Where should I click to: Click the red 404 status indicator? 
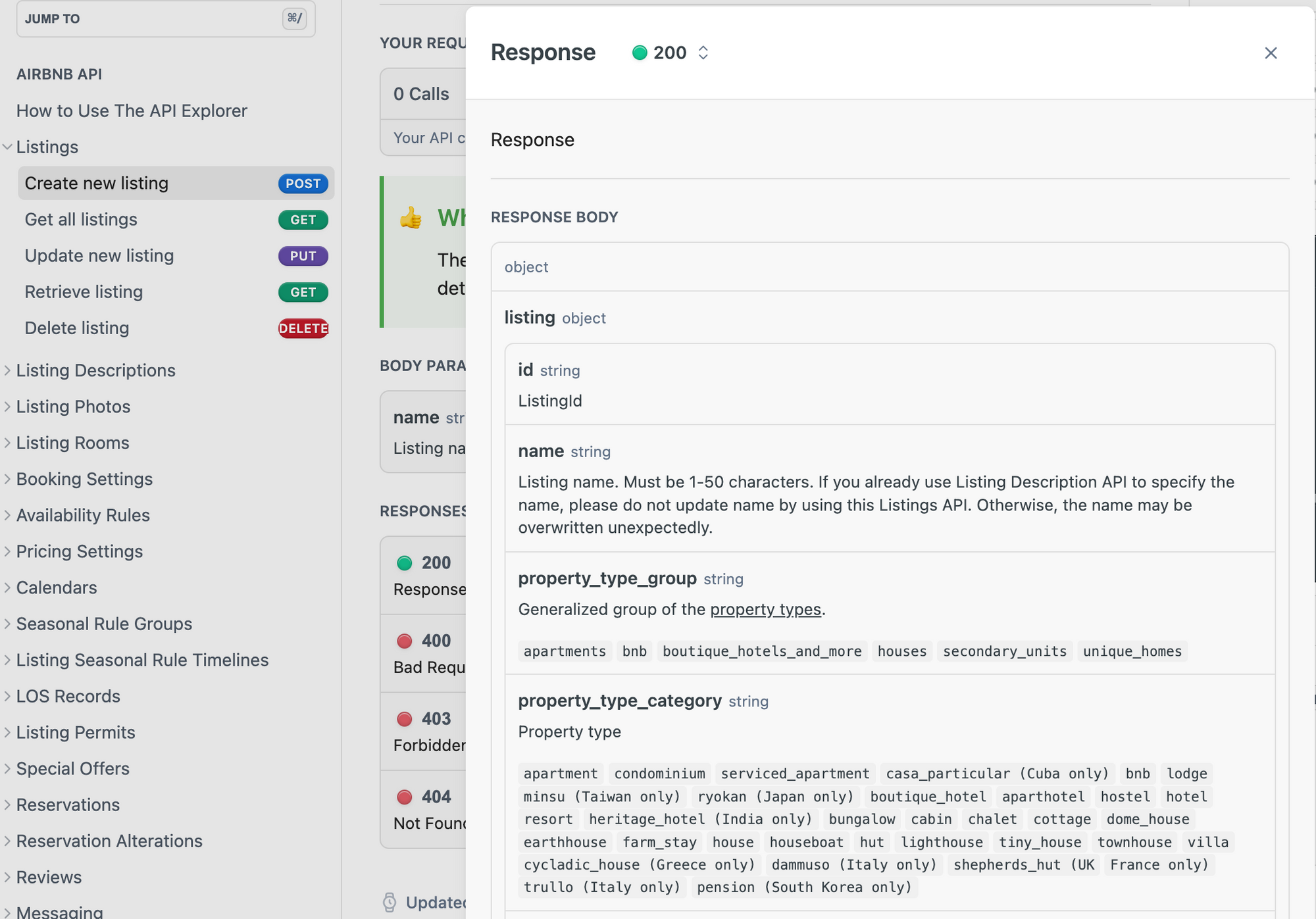[404, 797]
